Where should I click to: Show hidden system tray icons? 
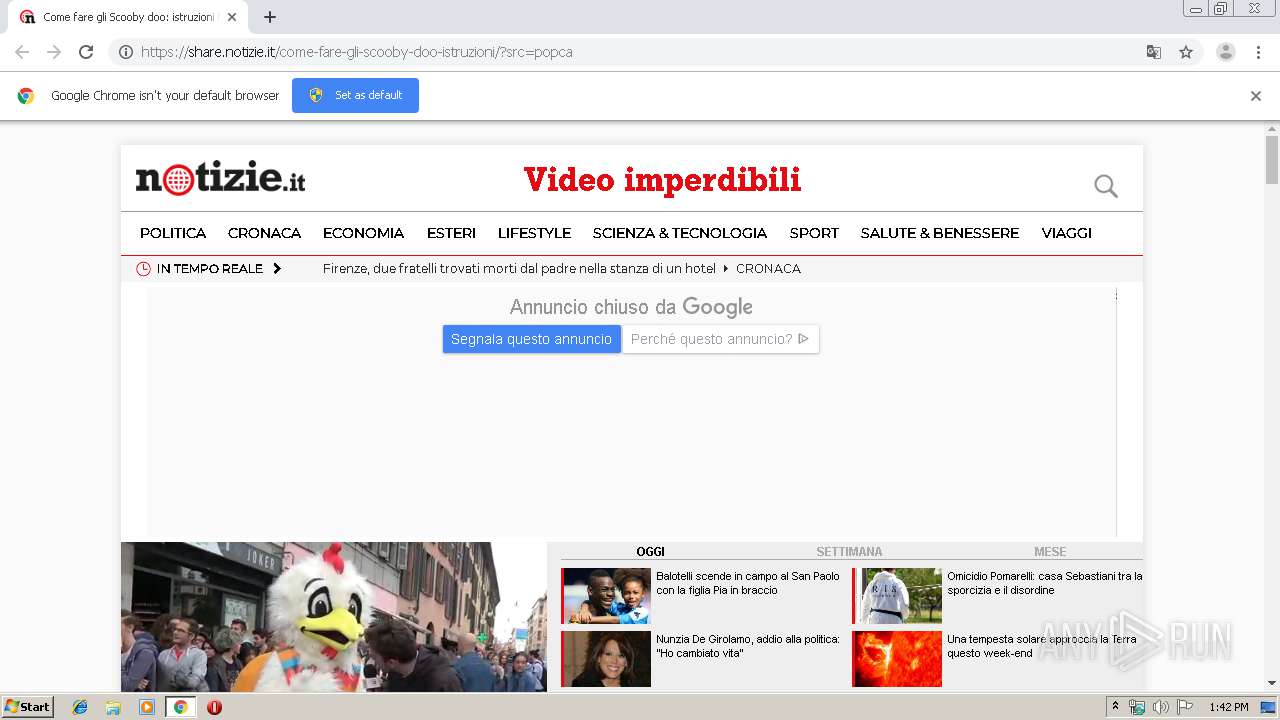[1115, 707]
